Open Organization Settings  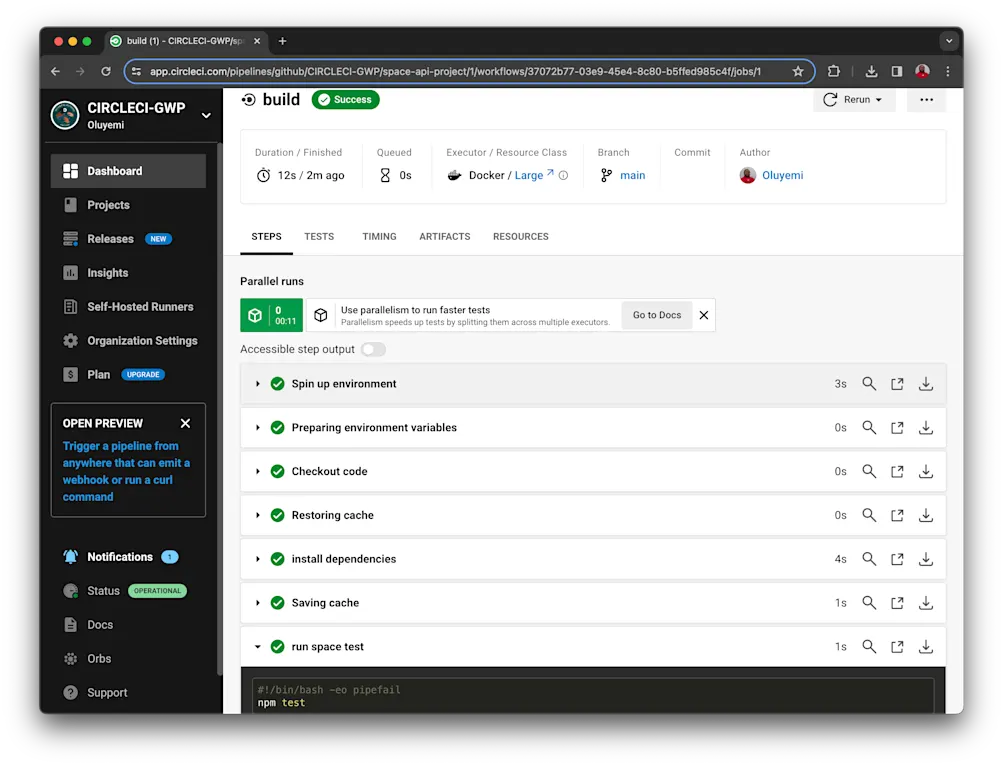[128, 340]
